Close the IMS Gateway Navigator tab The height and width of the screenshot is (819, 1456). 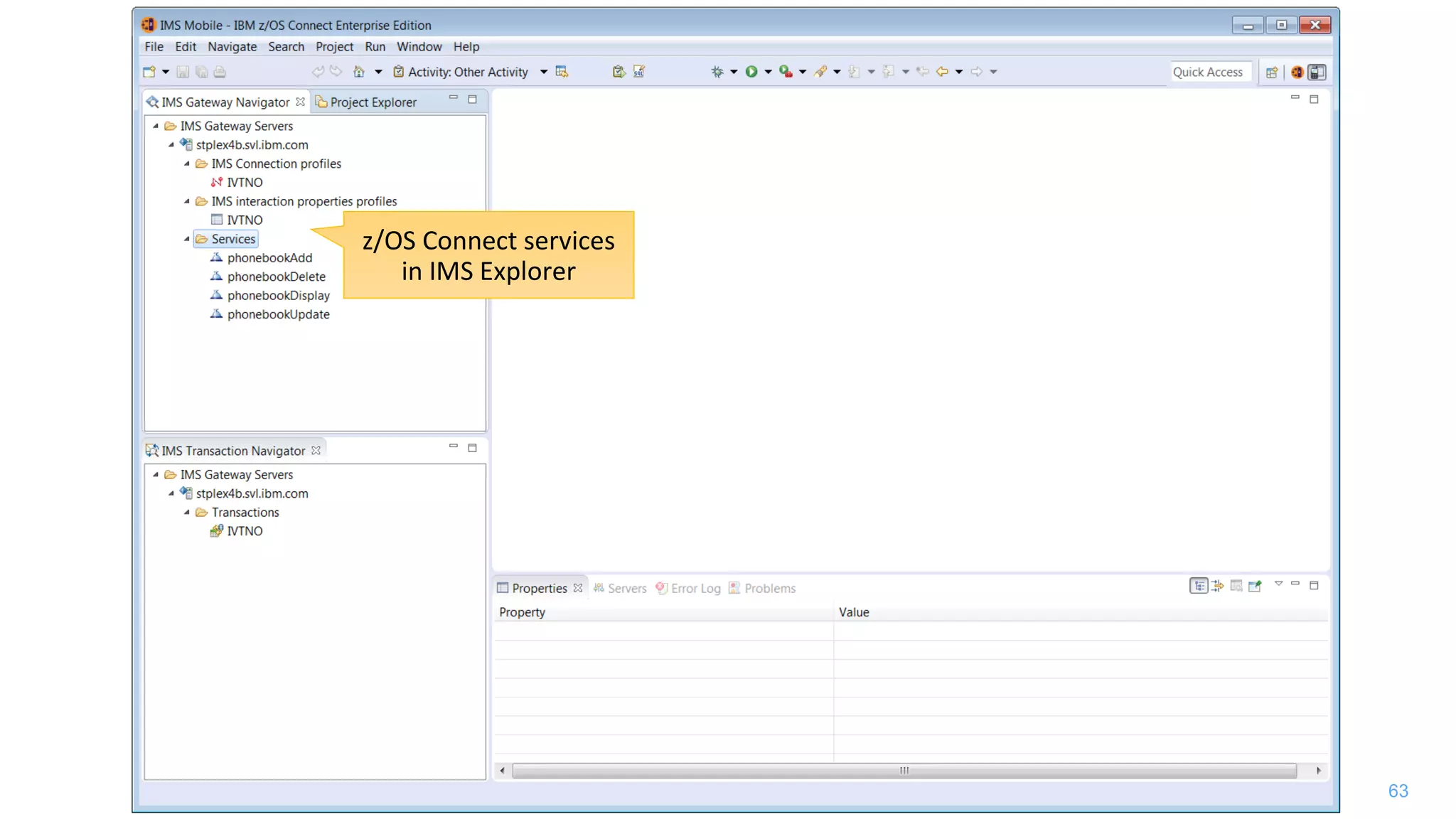pyautogui.click(x=301, y=102)
